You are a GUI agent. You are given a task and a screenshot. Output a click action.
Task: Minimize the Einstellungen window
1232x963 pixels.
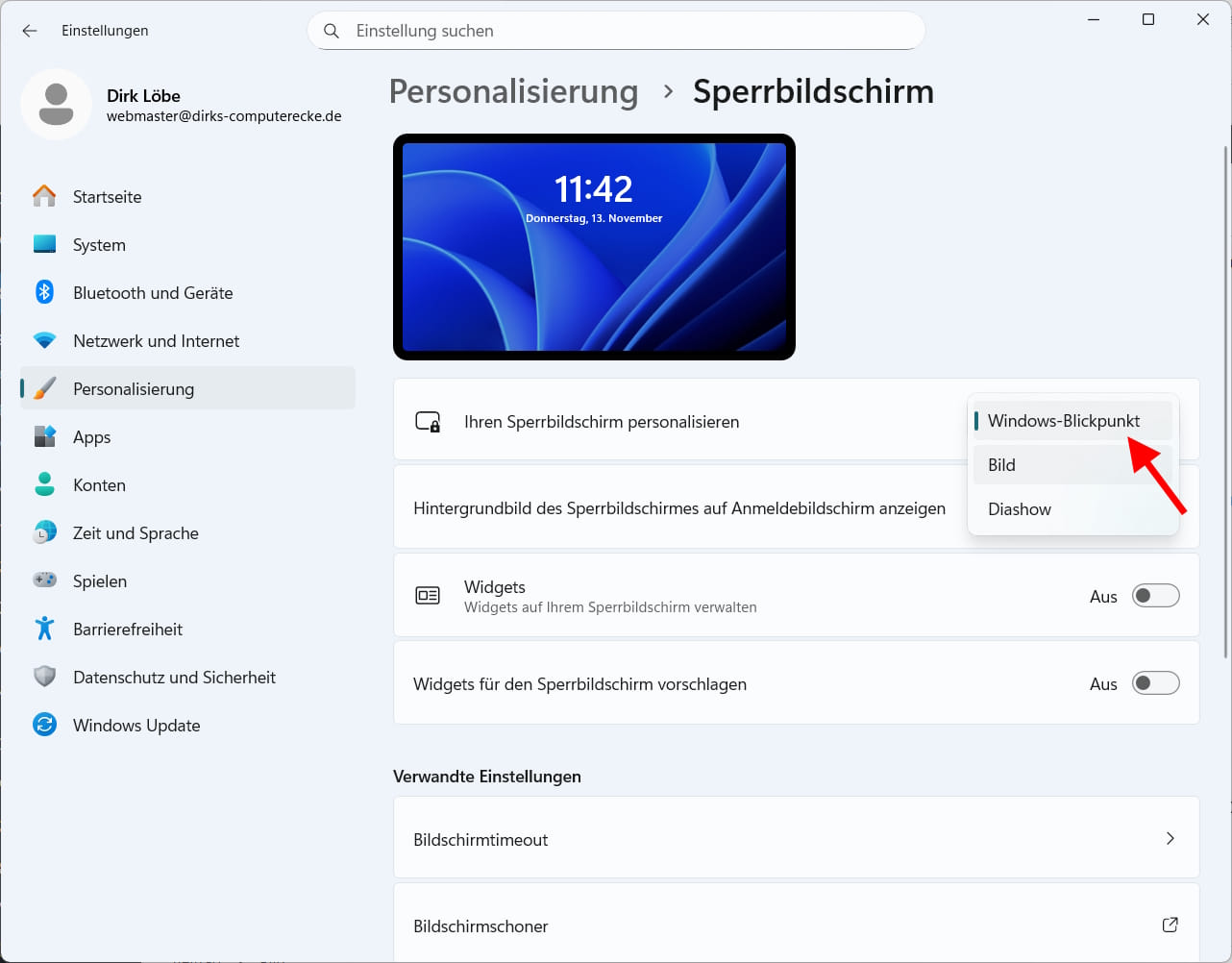coord(1093,19)
